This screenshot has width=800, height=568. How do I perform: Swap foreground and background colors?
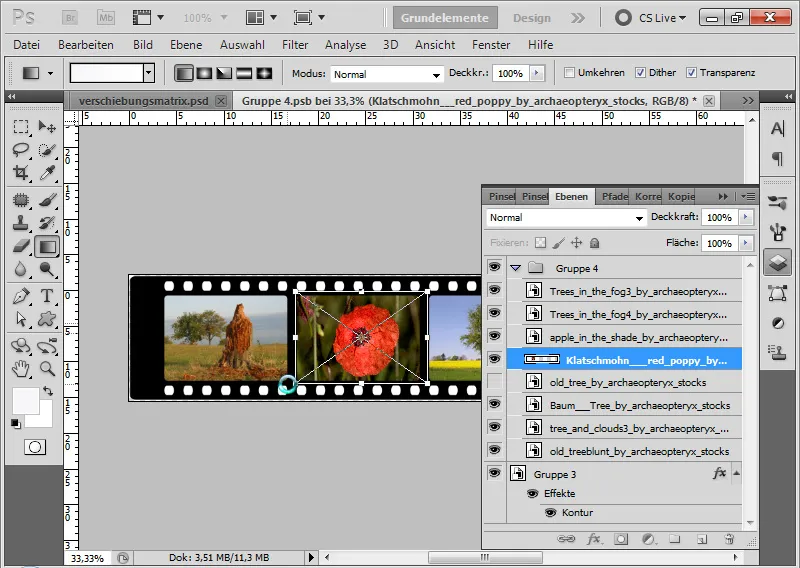click(x=48, y=391)
